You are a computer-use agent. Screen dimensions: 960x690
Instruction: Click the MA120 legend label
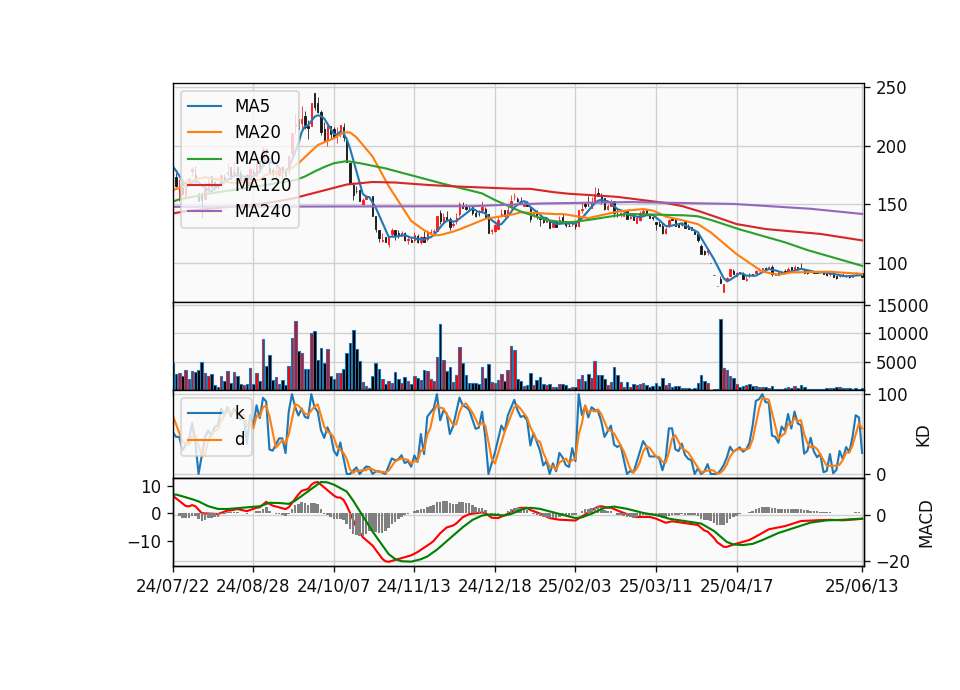click(x=263, y=184)
